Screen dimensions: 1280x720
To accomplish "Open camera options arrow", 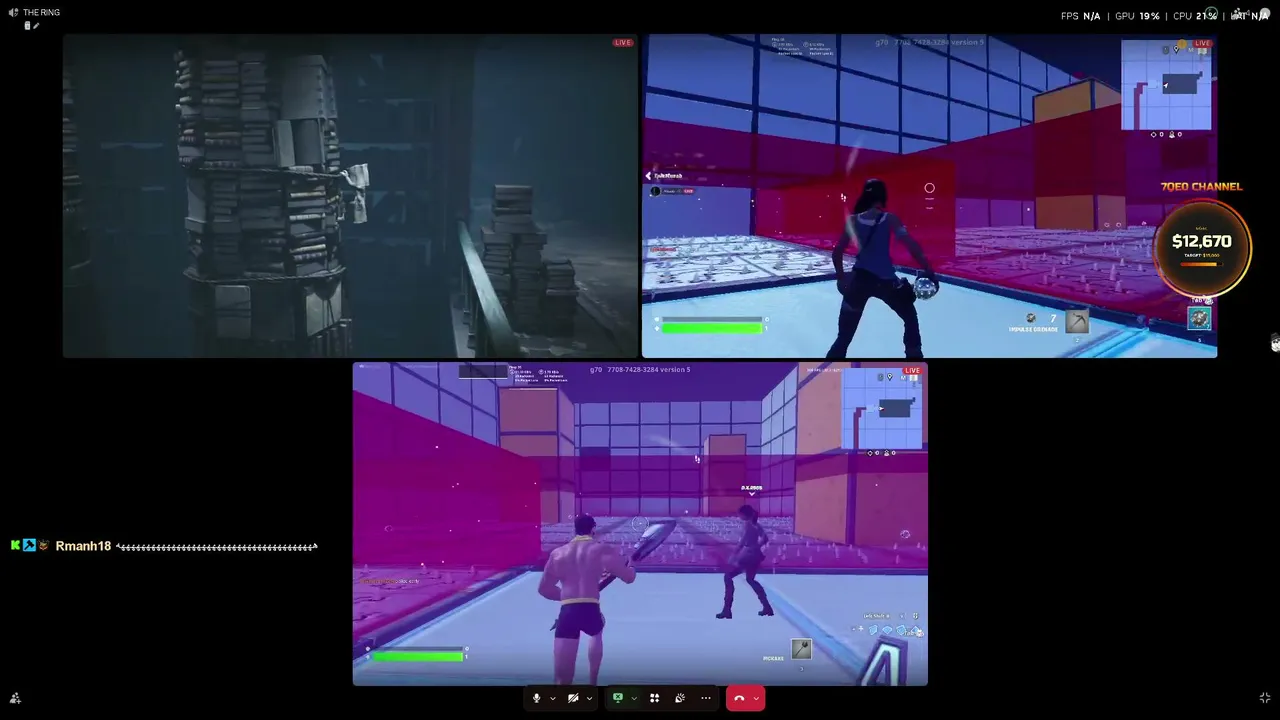I will [x=589, y=698].
